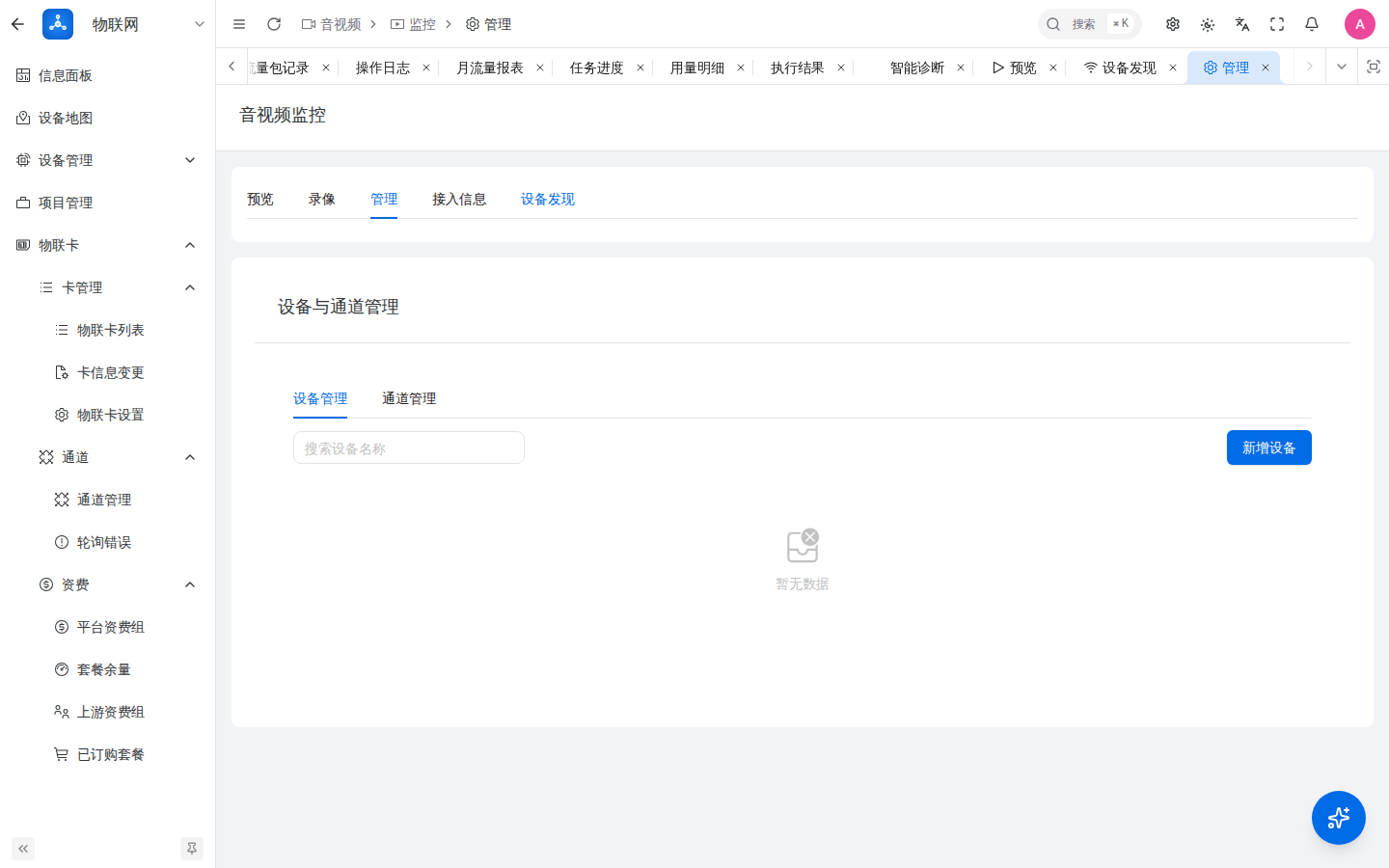Select the 接入信息 page tab

tap(459, 199)
